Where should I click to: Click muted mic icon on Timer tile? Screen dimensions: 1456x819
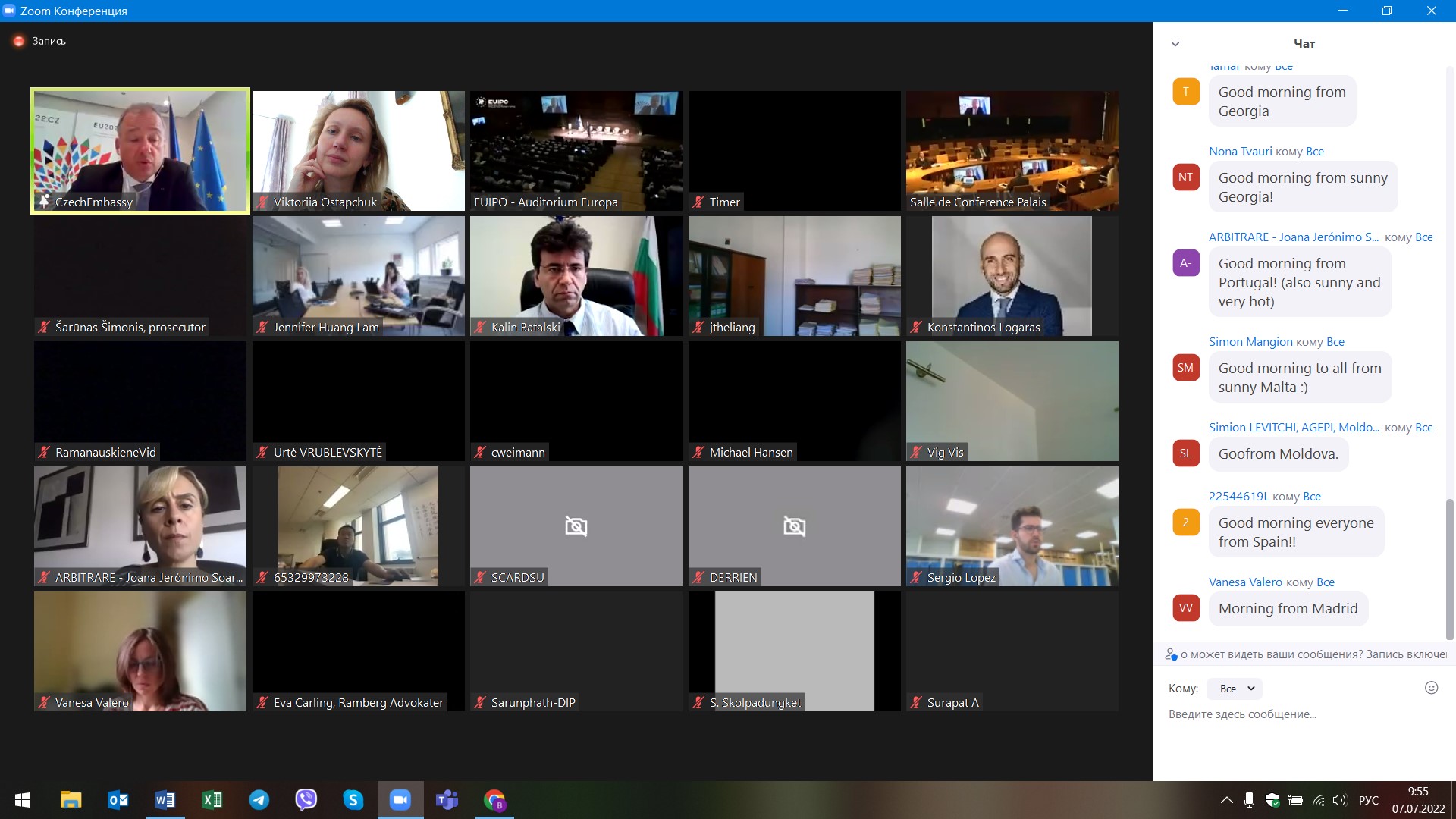coord(698,202)
